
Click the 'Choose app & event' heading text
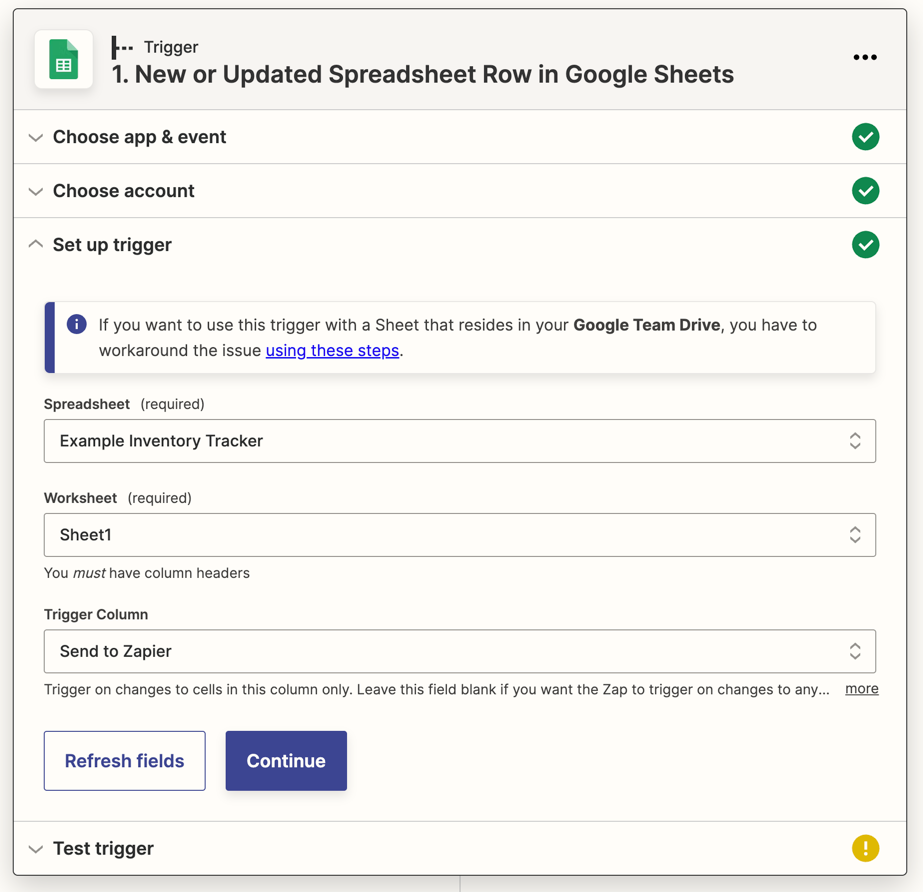[x=140, y=137]
